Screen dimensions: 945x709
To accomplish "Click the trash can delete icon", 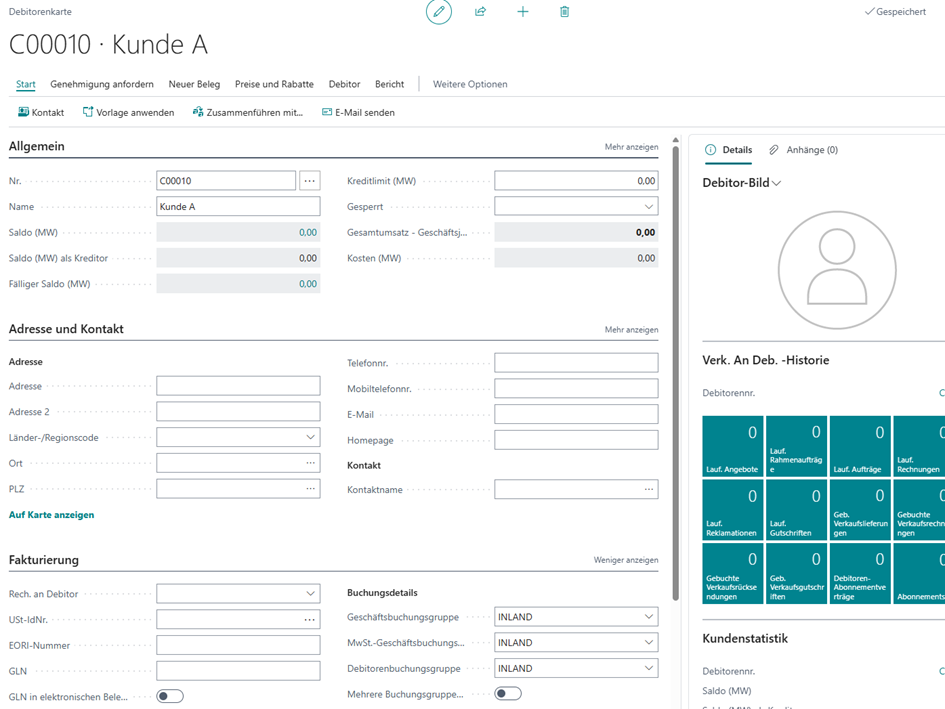I will coord(564,12).
